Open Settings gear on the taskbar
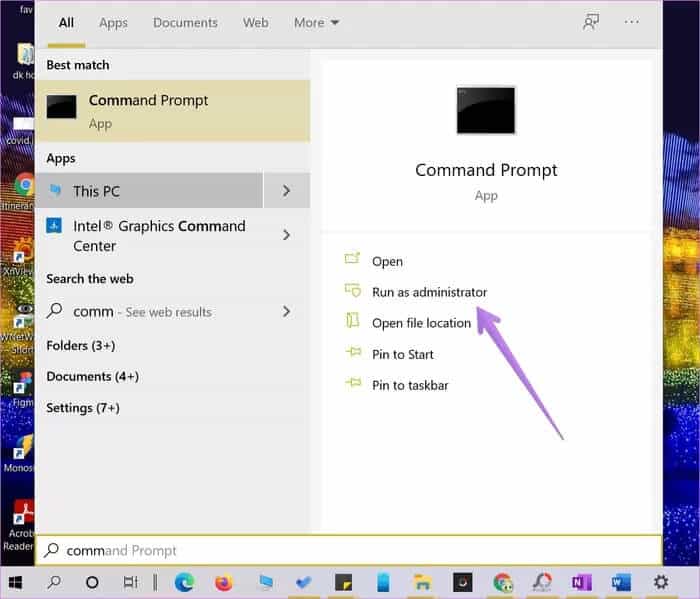The width and height of the screenshot is (700, 599). pyautogui.click(x=661, y=582)
